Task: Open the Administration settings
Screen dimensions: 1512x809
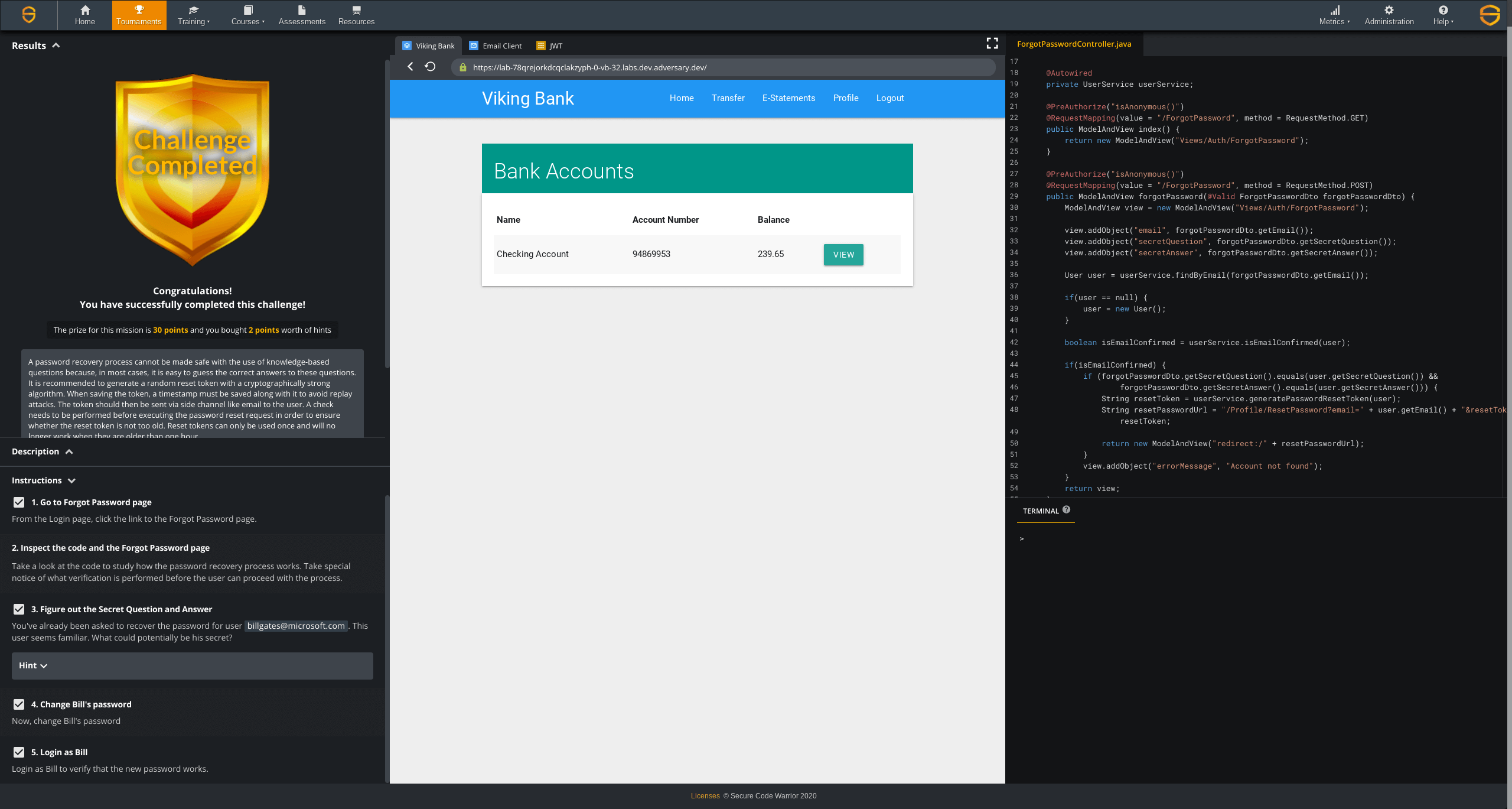Action: coord(1389,15)
